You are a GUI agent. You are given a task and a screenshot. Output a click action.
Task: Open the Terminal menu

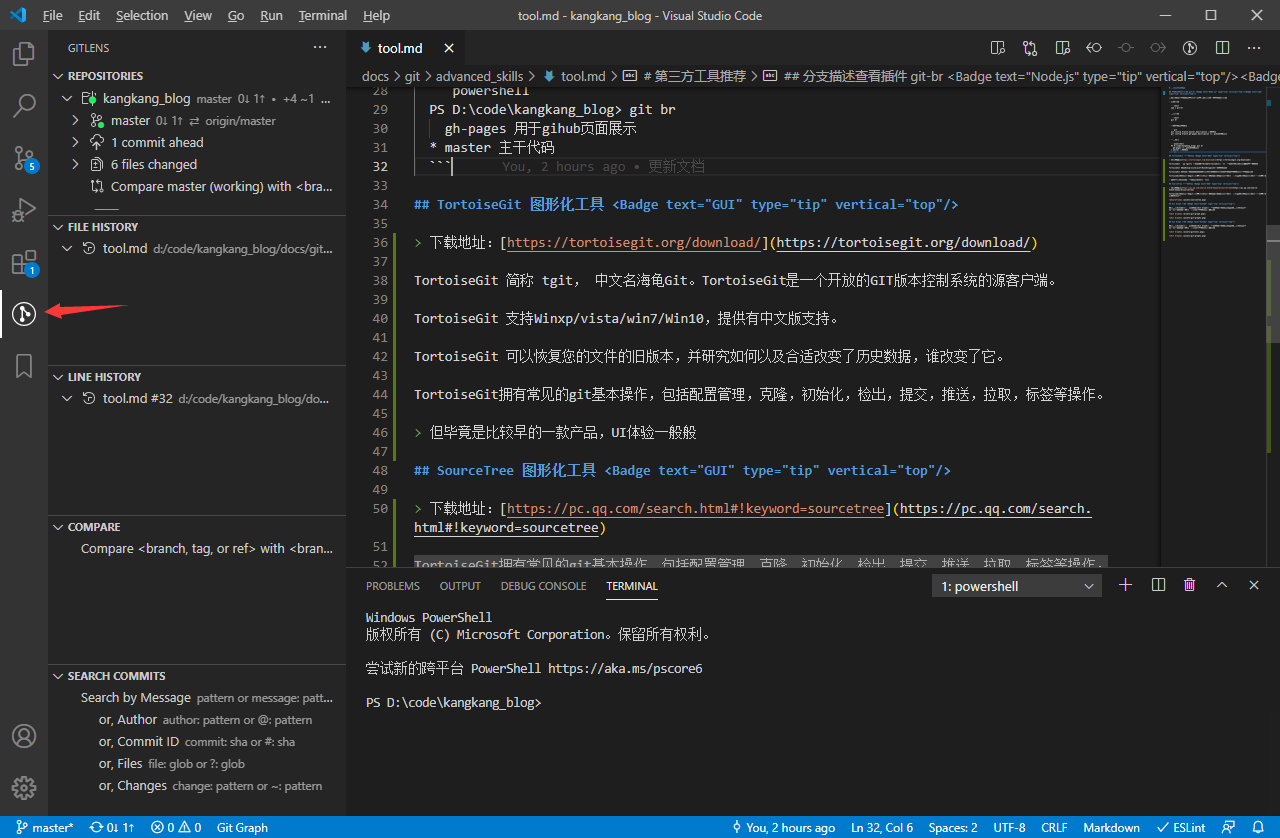(x=323, y=15)
